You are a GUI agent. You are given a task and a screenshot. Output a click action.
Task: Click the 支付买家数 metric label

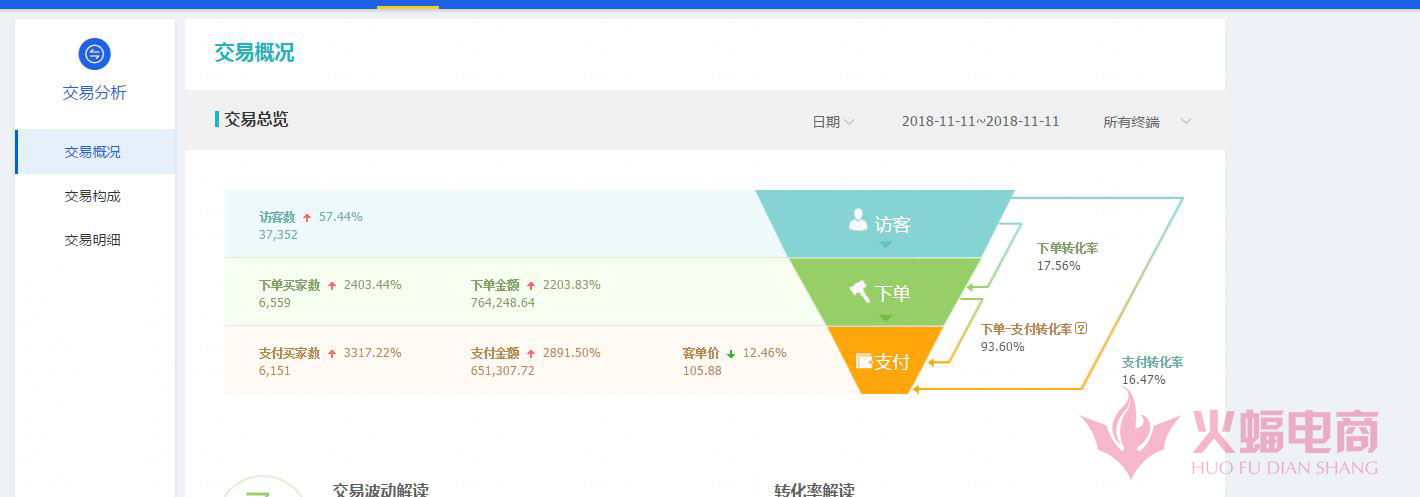(x=289, y=353)
